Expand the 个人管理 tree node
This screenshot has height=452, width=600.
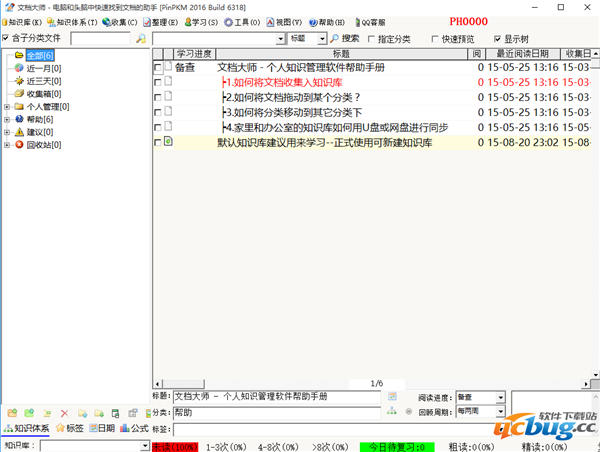7,106
